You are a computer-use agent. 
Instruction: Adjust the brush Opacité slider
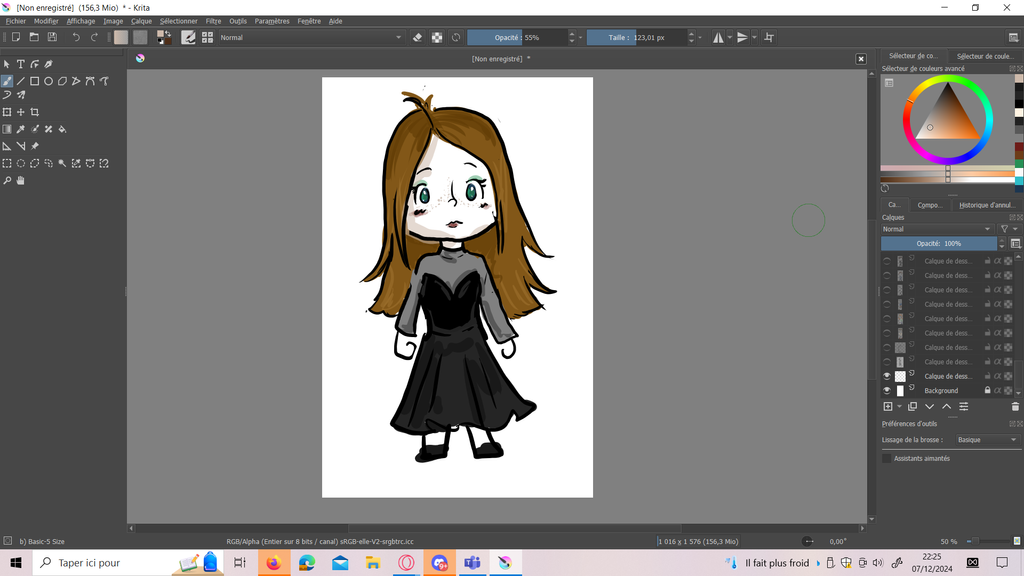point(517,37)
